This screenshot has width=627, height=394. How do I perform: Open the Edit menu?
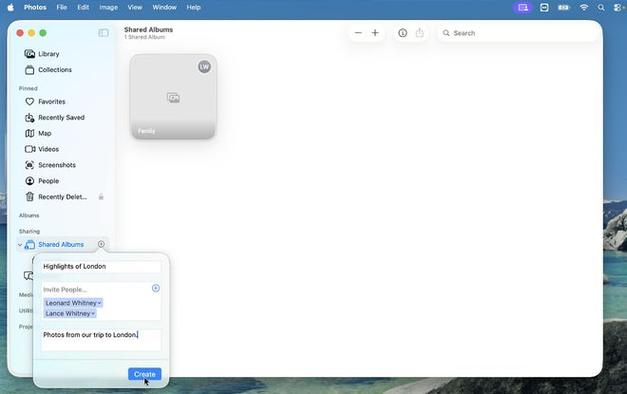point(83,7)
